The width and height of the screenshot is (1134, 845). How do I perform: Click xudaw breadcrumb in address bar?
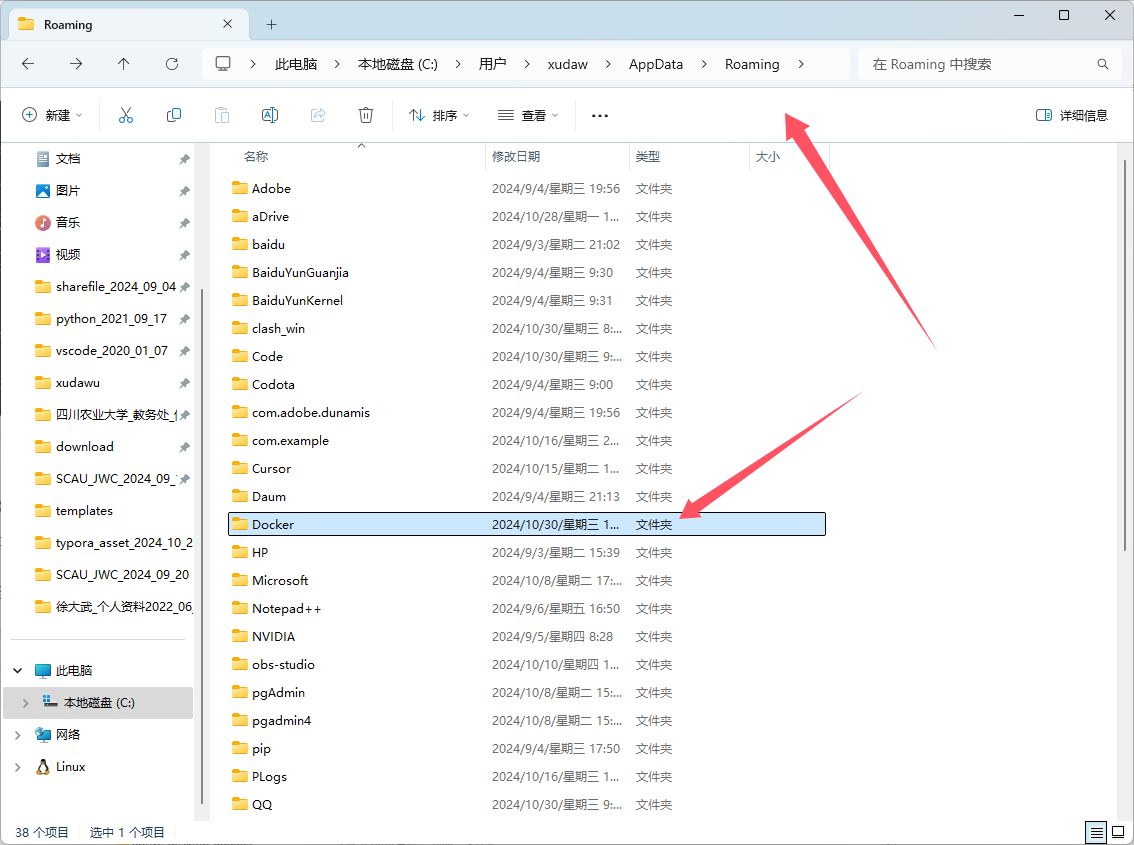coord(568,64)
